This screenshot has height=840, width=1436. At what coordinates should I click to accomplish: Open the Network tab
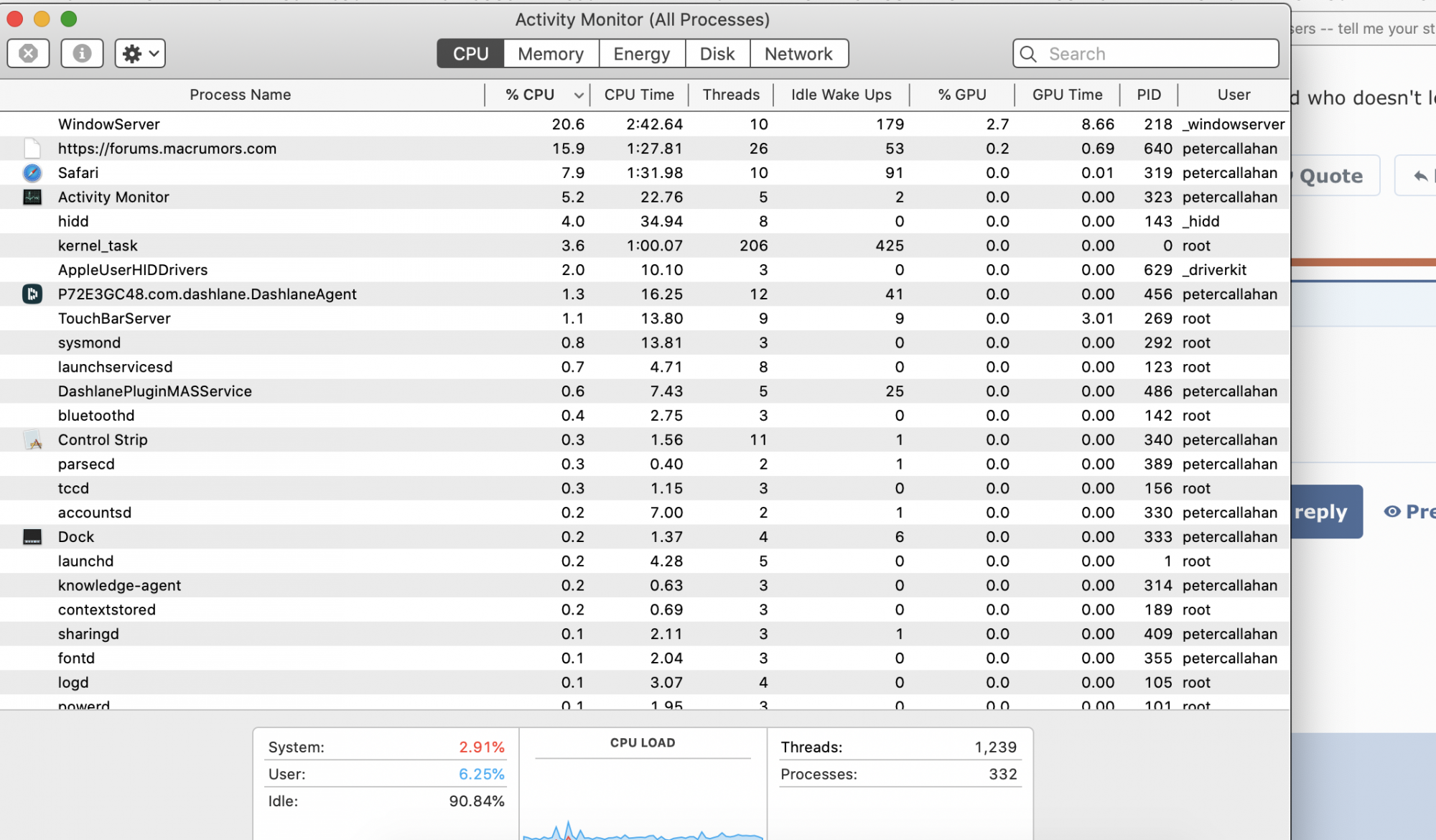(798, 54)
